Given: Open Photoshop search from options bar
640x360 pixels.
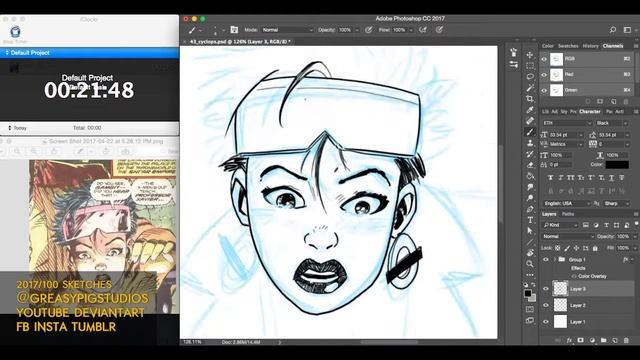Looking at the screenshot, I should click(613, 30).
